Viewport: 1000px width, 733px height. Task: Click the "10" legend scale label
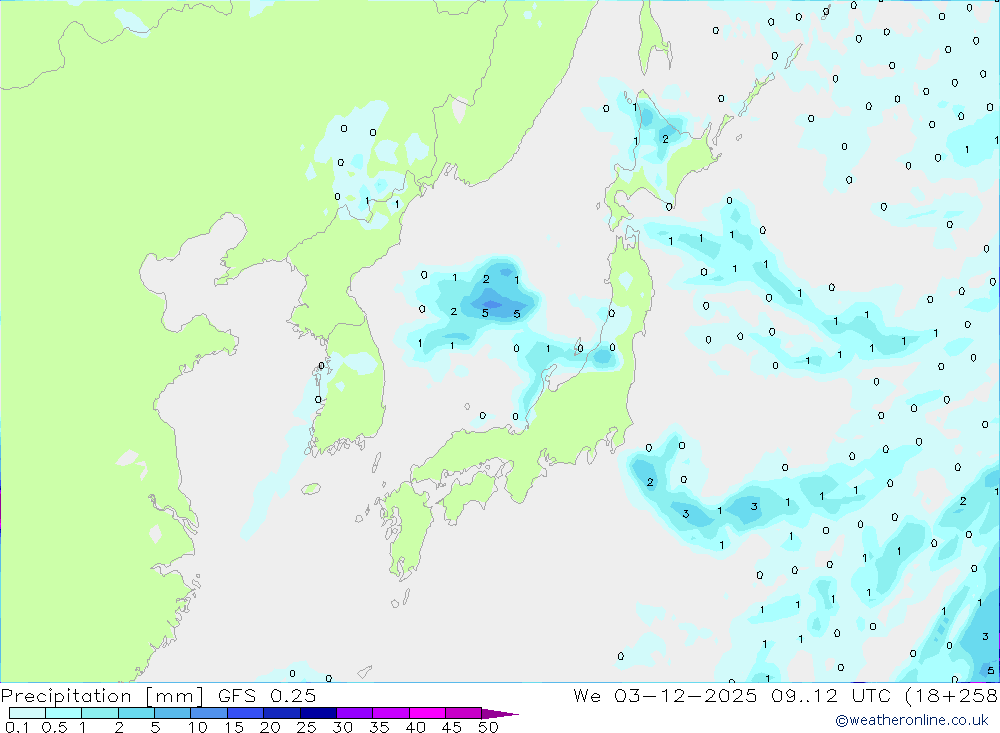click(198, 727)
